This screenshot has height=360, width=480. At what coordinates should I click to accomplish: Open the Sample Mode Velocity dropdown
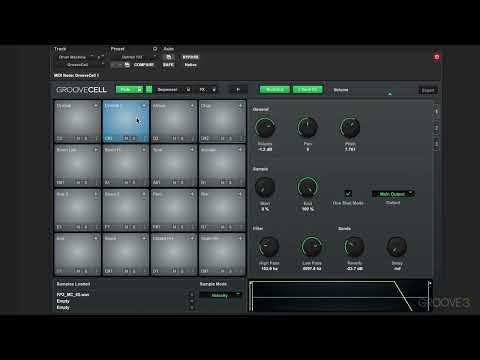tap(220, 295)
